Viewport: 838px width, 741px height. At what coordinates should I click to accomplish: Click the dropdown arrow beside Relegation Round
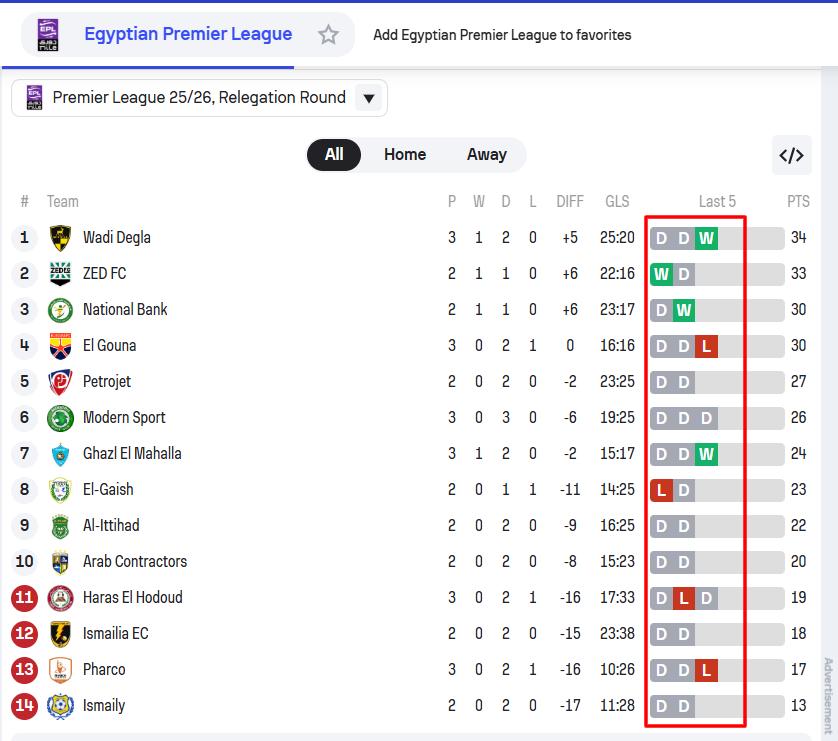pos(369,98)
